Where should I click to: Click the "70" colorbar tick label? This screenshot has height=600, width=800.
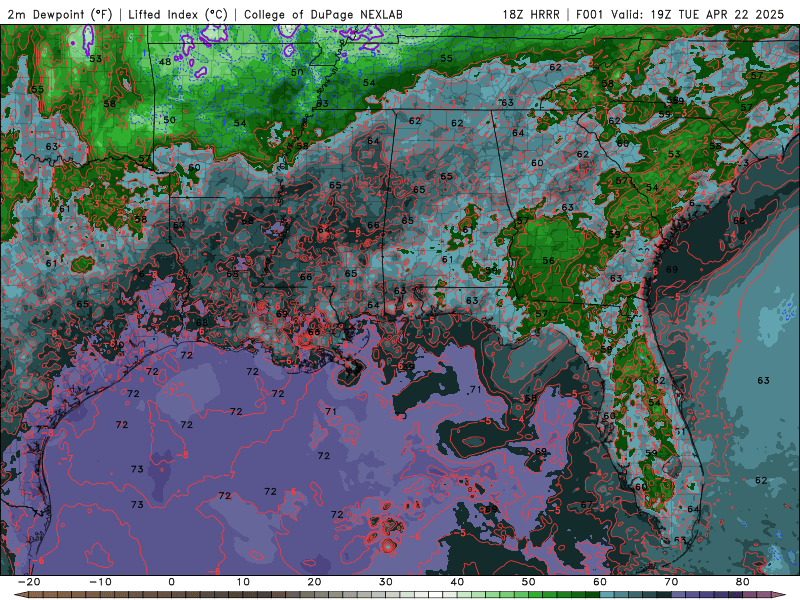click(x=671, y=582)
